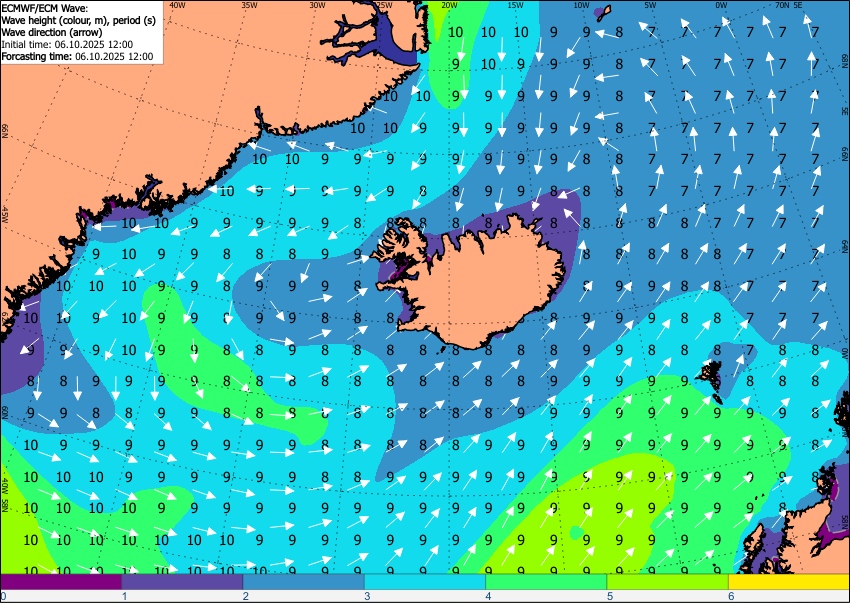
Task: Select the green 4–5 m legend segment
Action: [546, 582]
